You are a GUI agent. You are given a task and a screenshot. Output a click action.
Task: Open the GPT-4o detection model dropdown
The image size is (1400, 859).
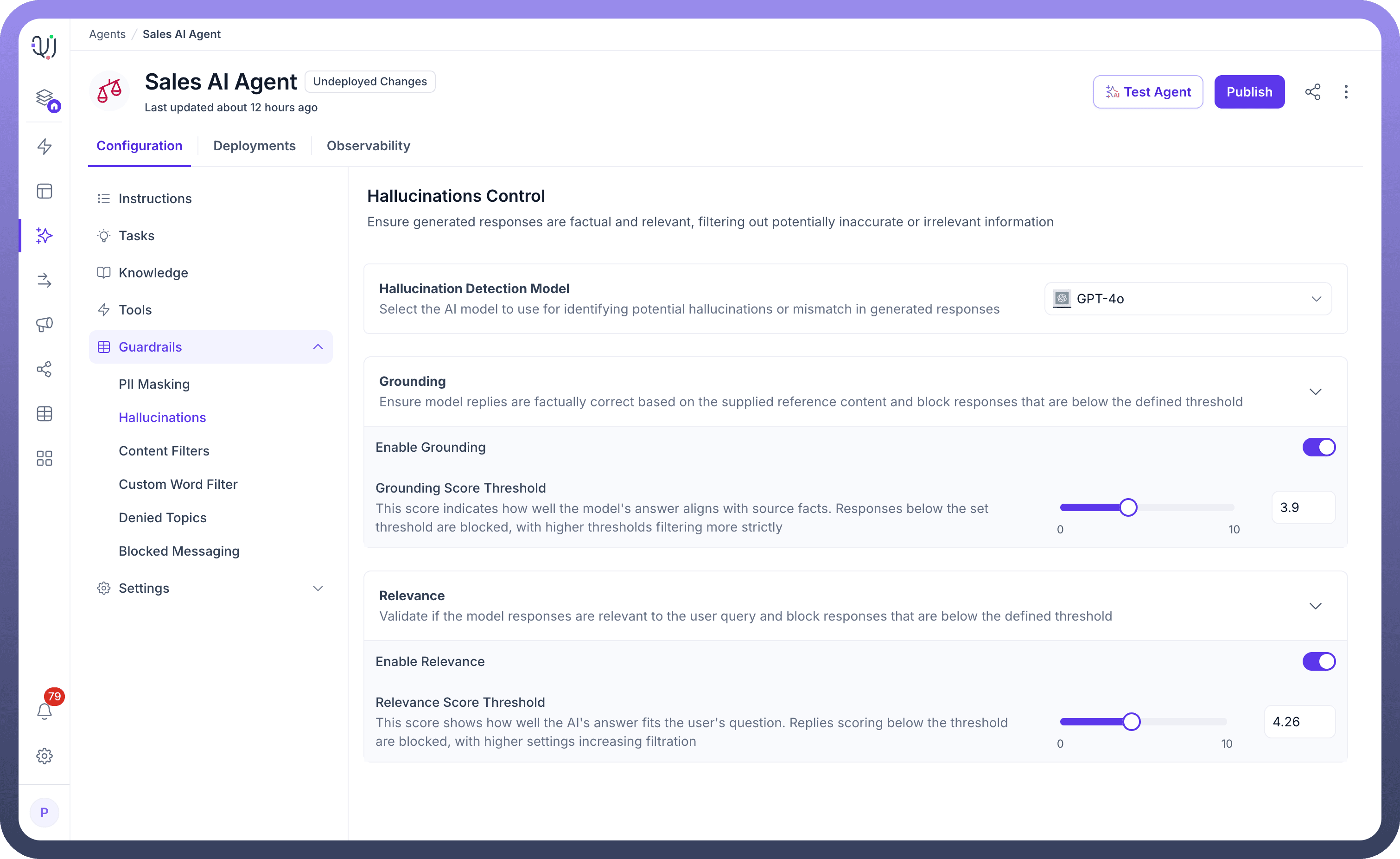(x=1188, y=299)
